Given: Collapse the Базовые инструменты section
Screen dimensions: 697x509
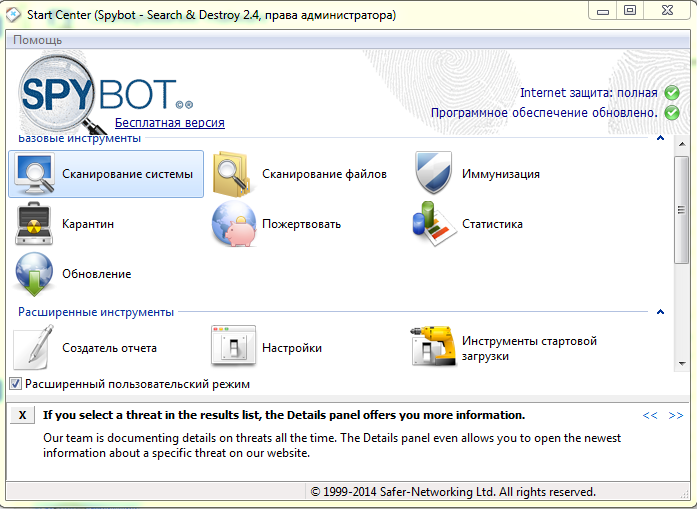Looking at the screenshot, I should (660, 138).
